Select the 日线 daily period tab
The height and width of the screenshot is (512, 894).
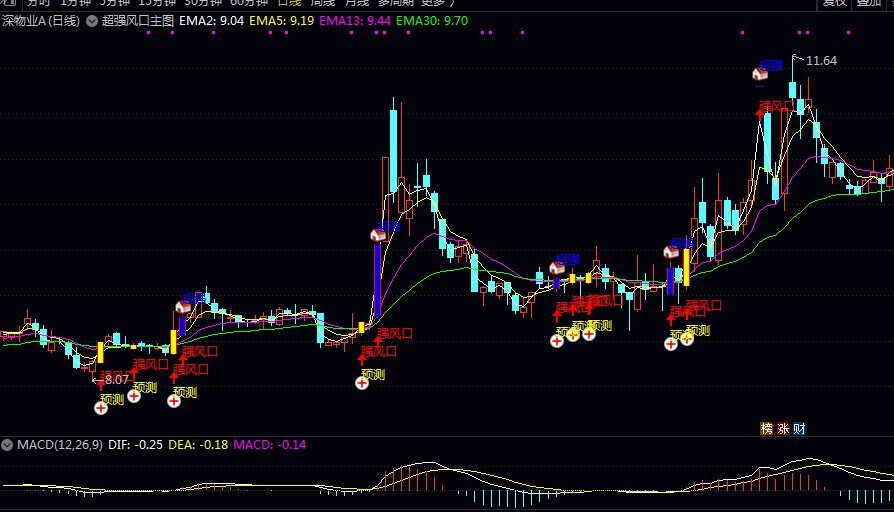[x=290, y=3]
